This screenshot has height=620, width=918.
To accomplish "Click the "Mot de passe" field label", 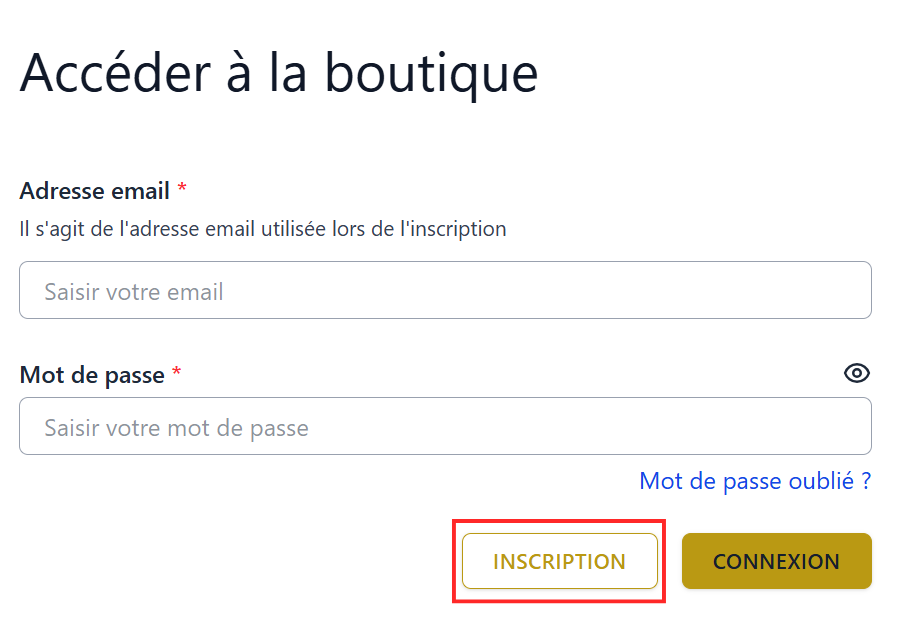I will [x=92, y=375].
